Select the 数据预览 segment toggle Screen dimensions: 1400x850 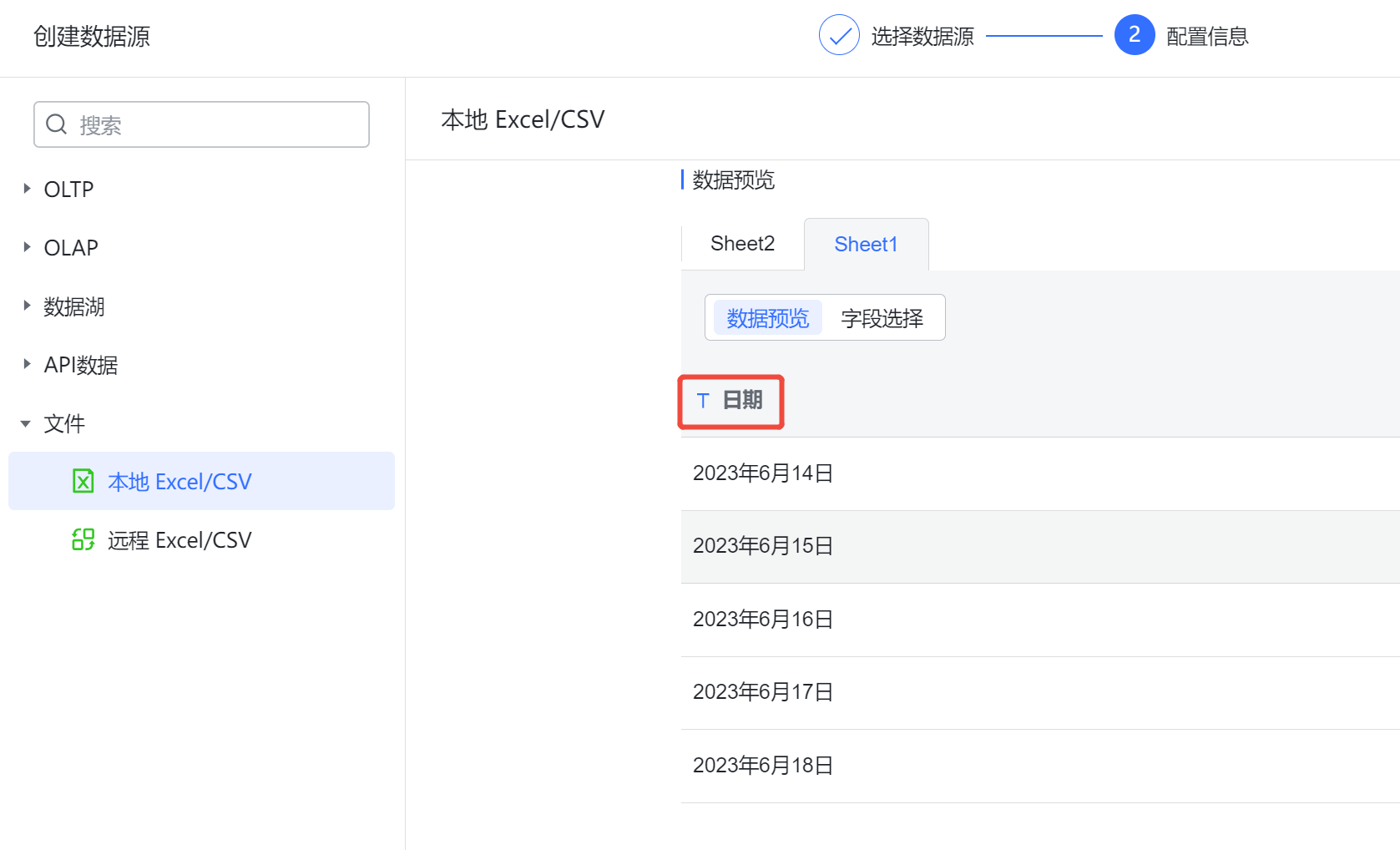768,318
